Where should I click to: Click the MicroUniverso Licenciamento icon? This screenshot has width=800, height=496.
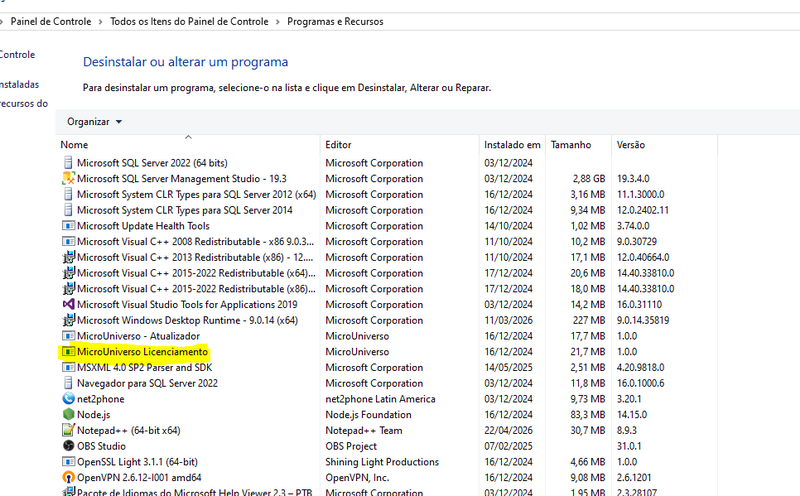68,352
